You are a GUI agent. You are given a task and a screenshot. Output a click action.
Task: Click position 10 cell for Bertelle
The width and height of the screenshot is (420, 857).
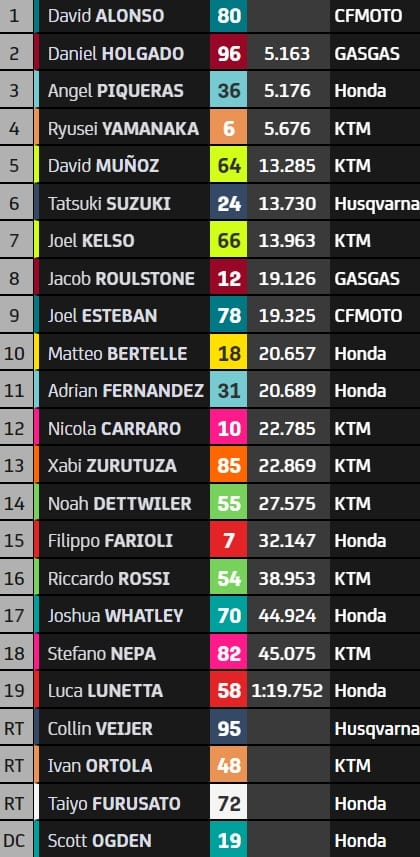pyautogui.click(x=15, y=353)
